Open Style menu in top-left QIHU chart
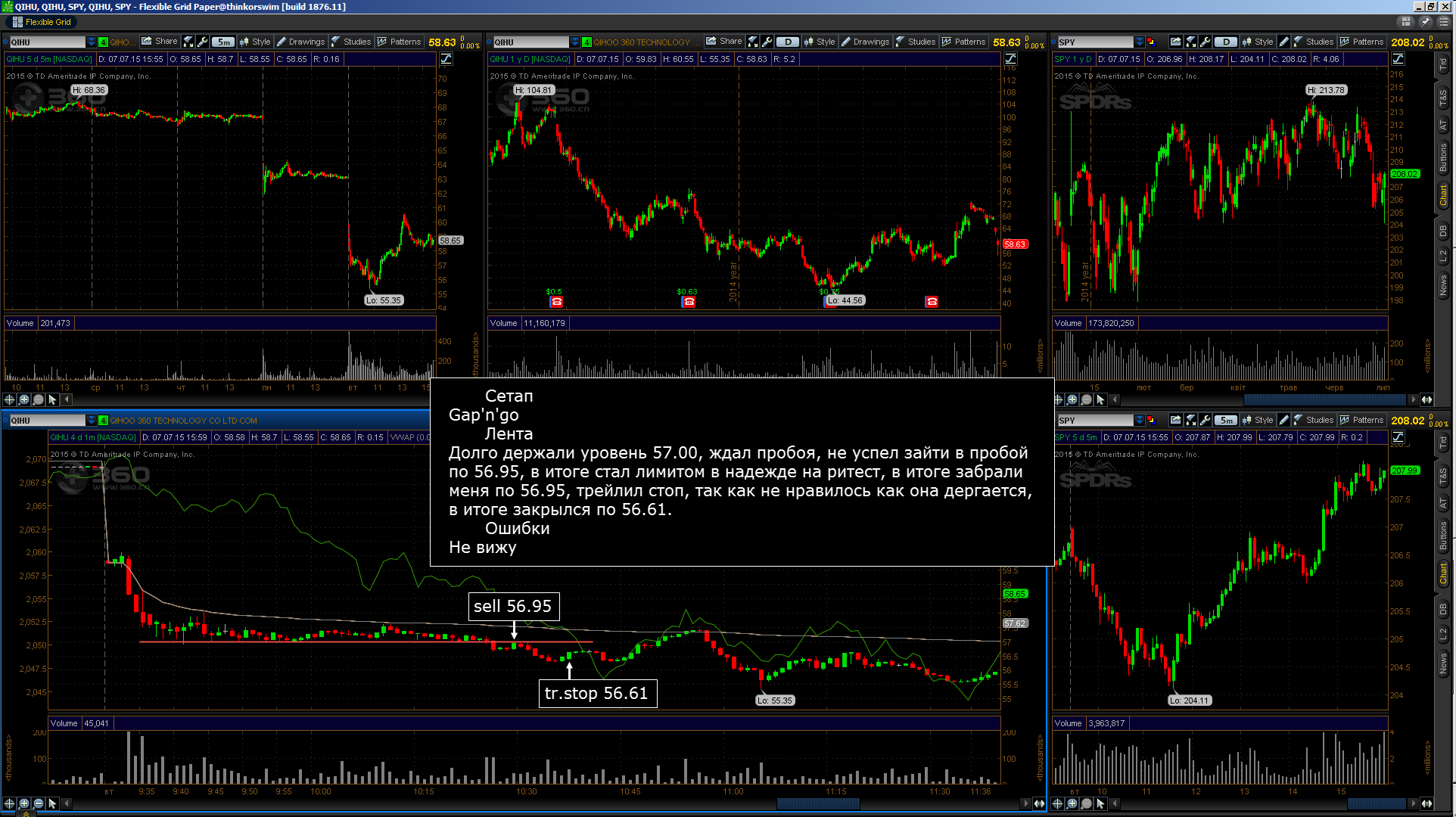 coord(255,42)
